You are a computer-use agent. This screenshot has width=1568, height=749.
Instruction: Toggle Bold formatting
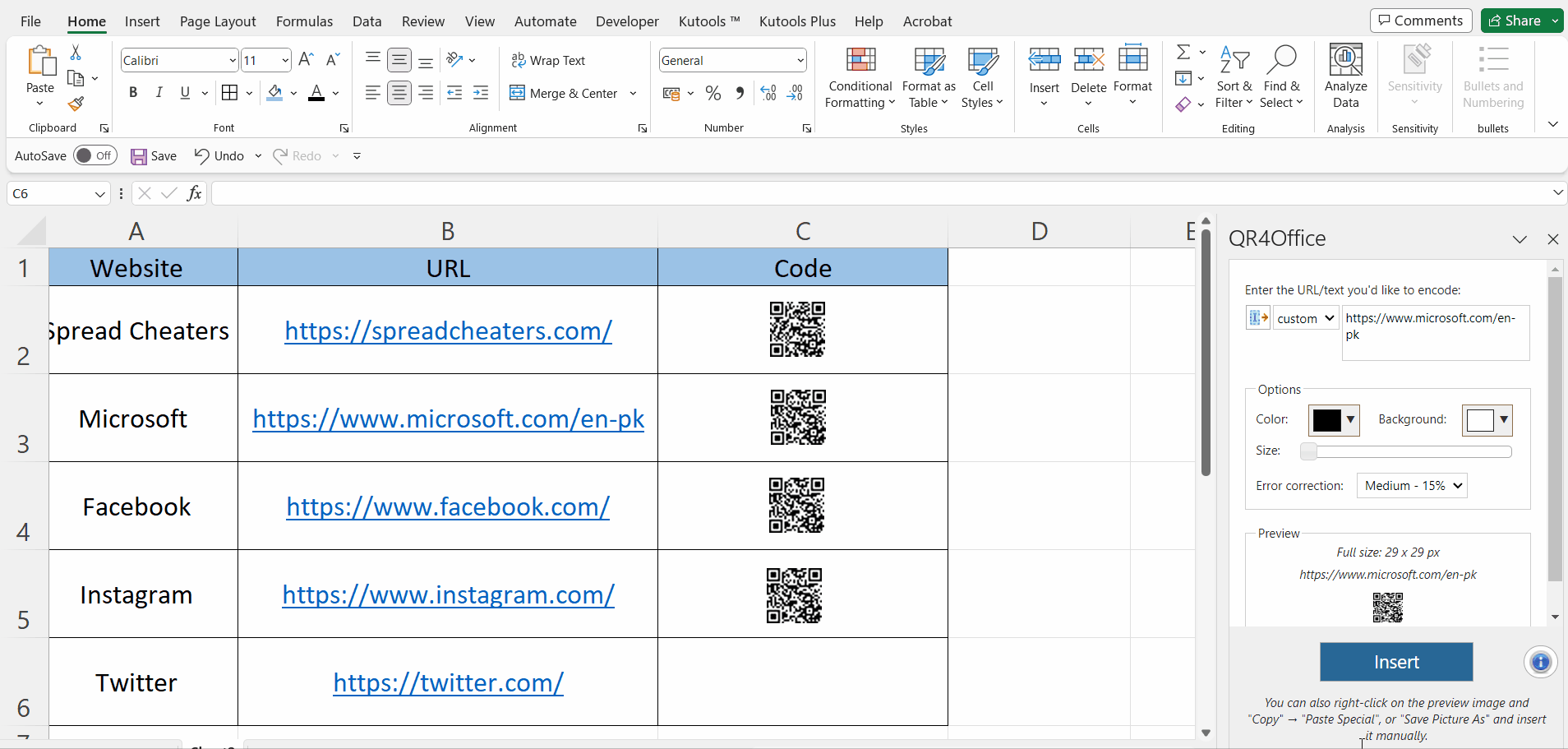(133, 93)
